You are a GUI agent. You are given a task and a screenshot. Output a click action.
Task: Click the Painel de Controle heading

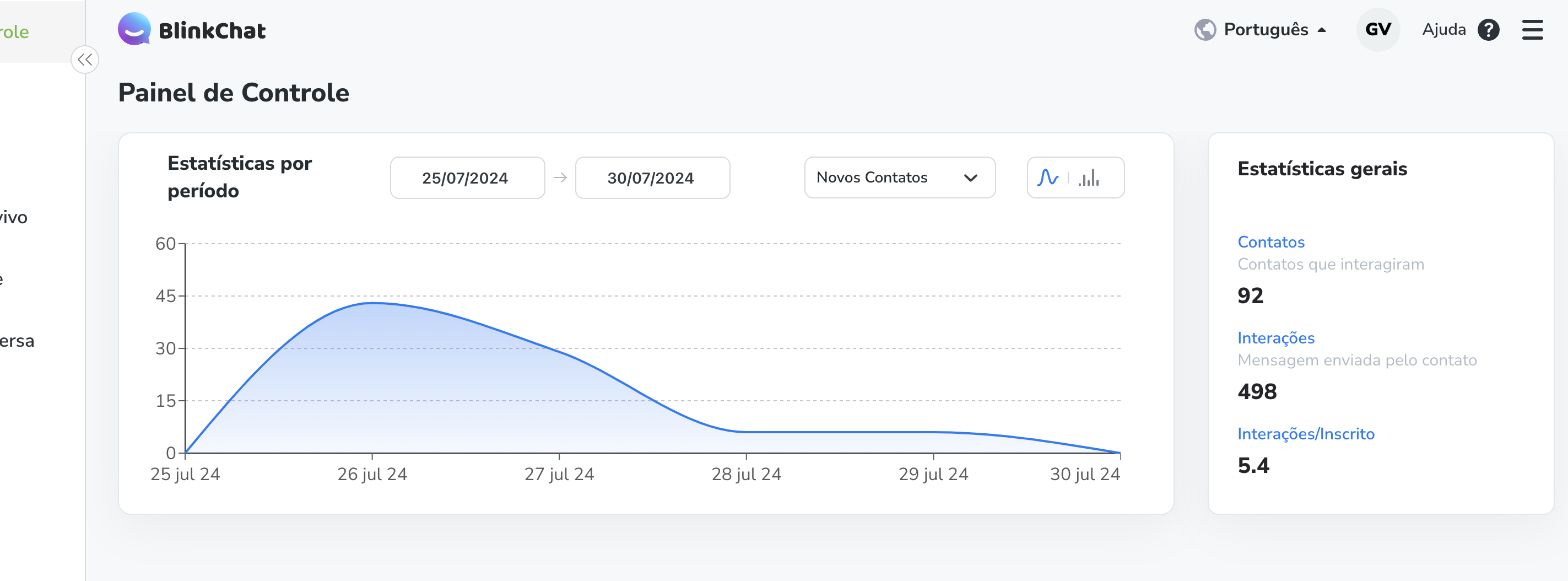[x=233, y=93]
